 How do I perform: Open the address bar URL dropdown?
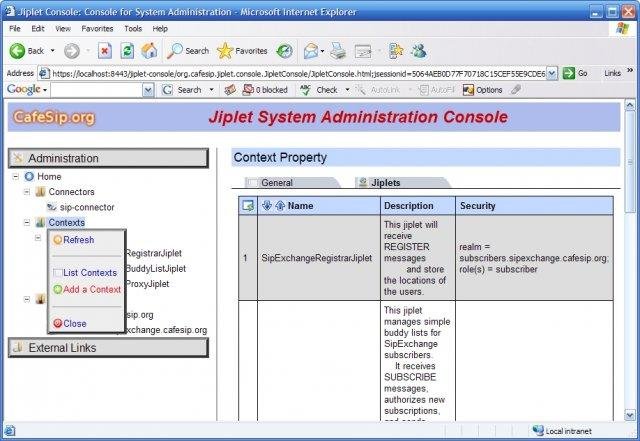coord(551,74)
